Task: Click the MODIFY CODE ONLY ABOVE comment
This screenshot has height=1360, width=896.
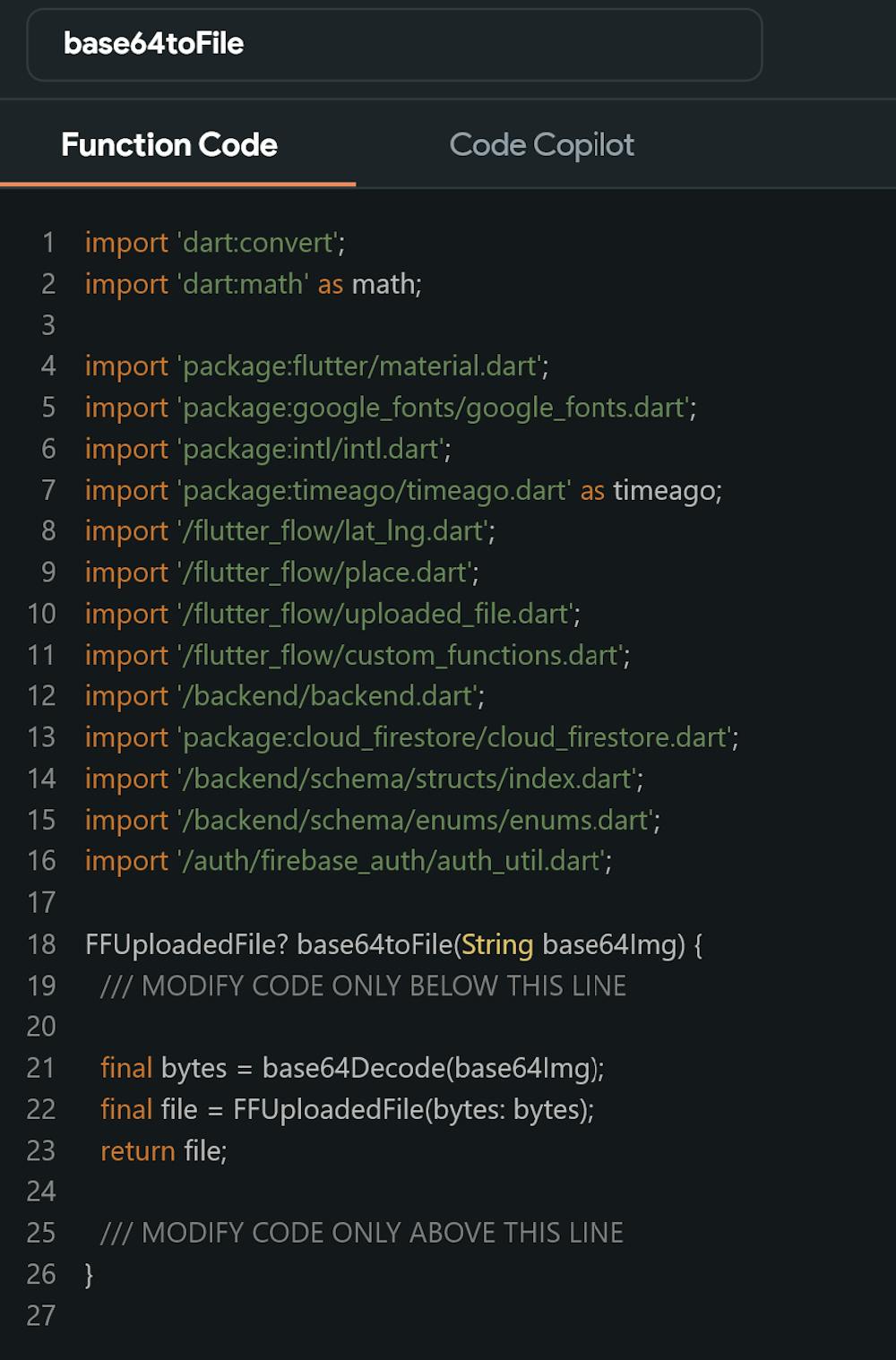Action: point(361,1233)
